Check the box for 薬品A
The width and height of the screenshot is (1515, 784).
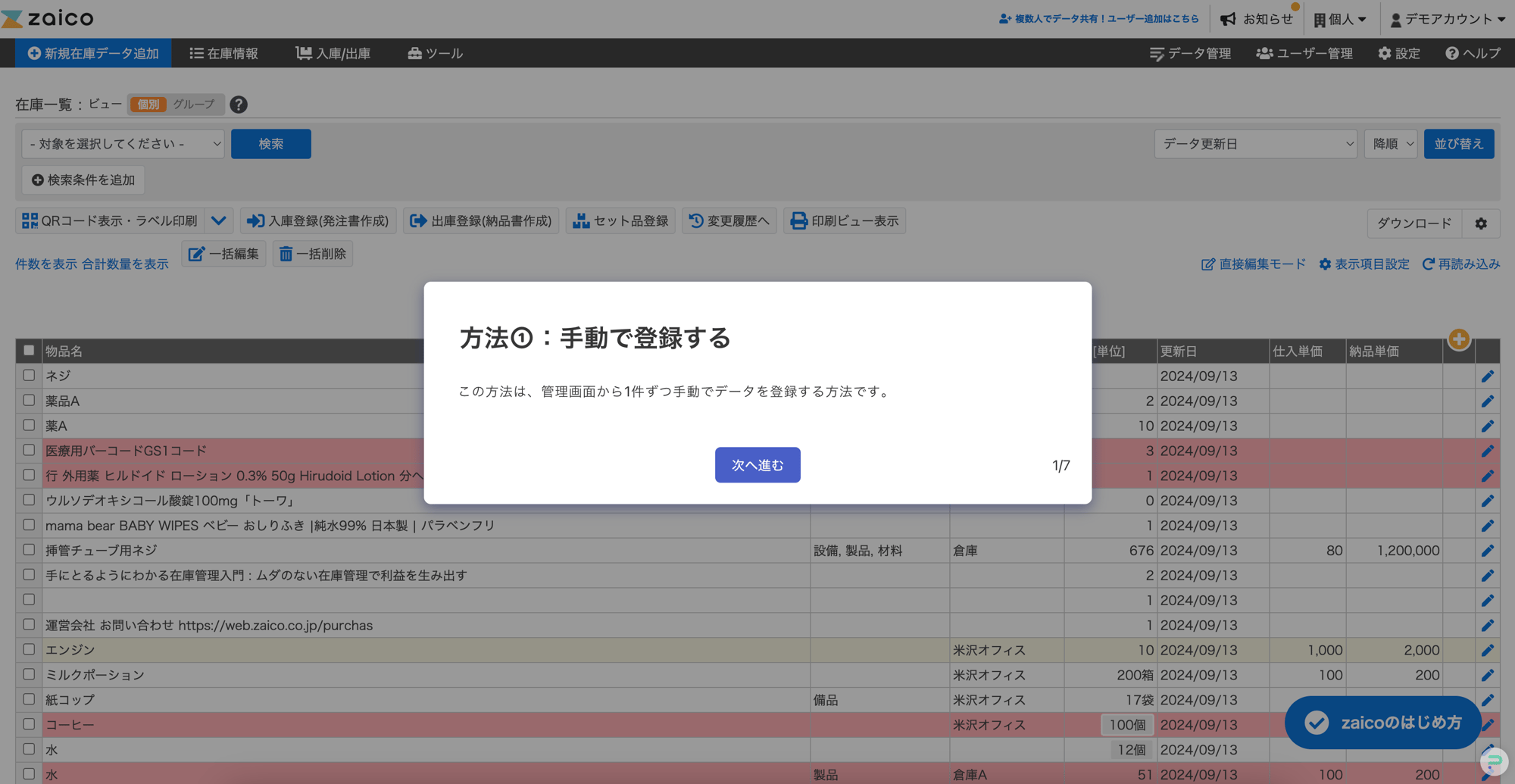tap(29, 400)
